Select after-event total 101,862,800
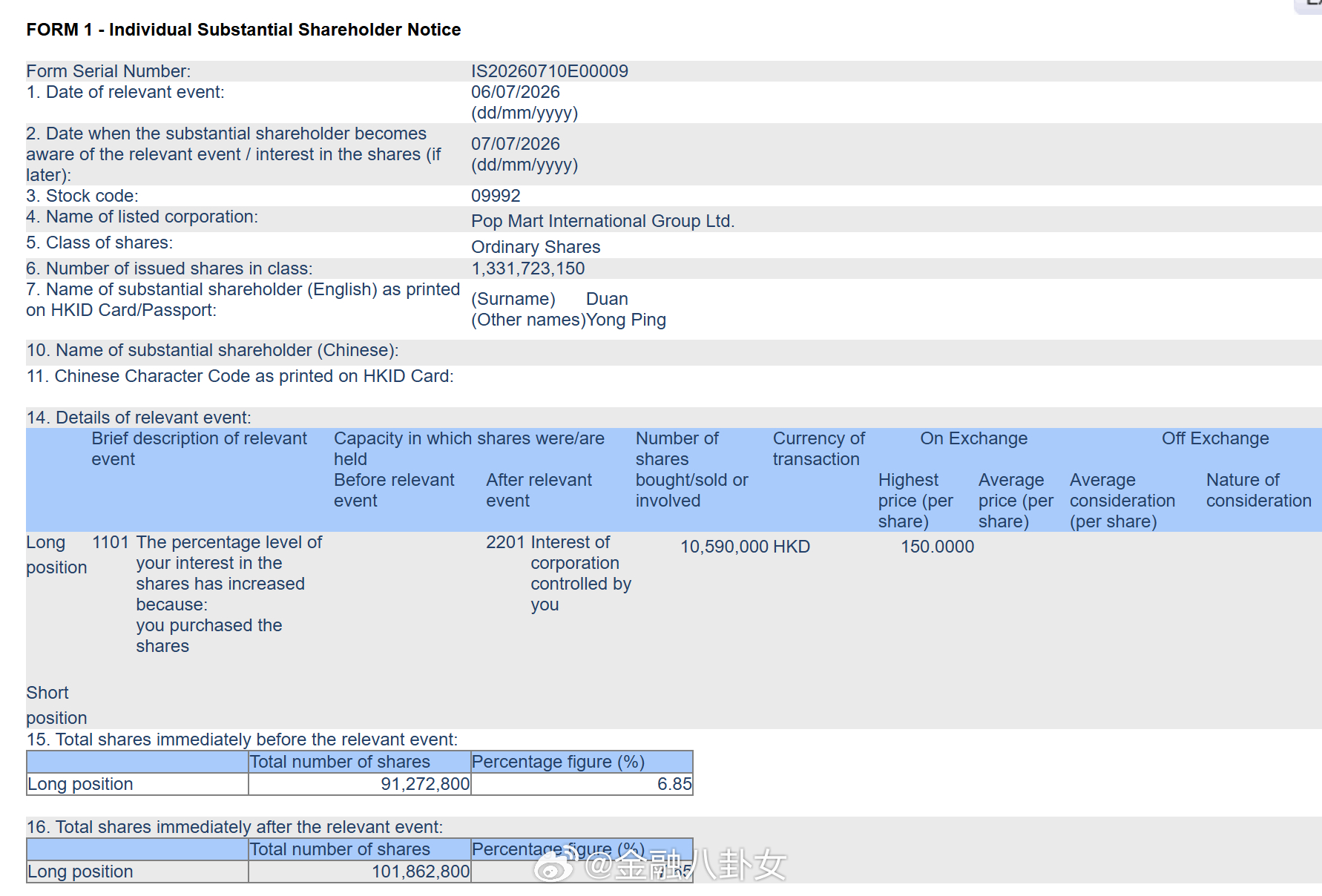 (x=421, y=872)
